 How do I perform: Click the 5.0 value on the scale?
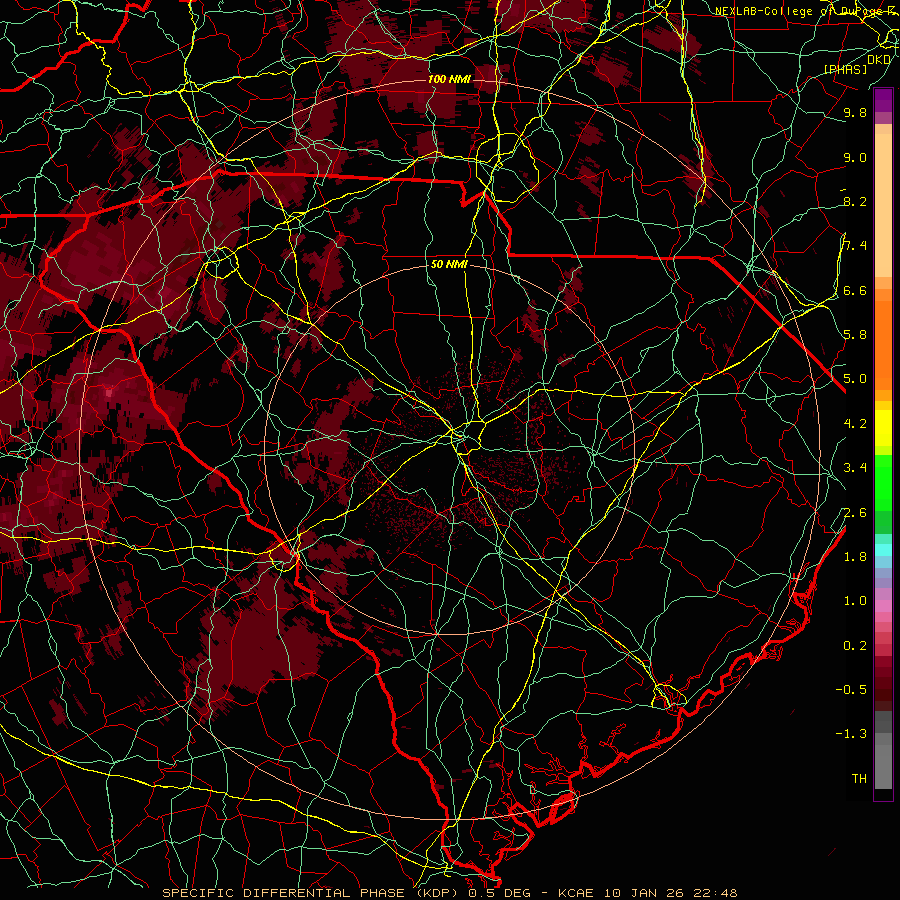coord(855,379)
